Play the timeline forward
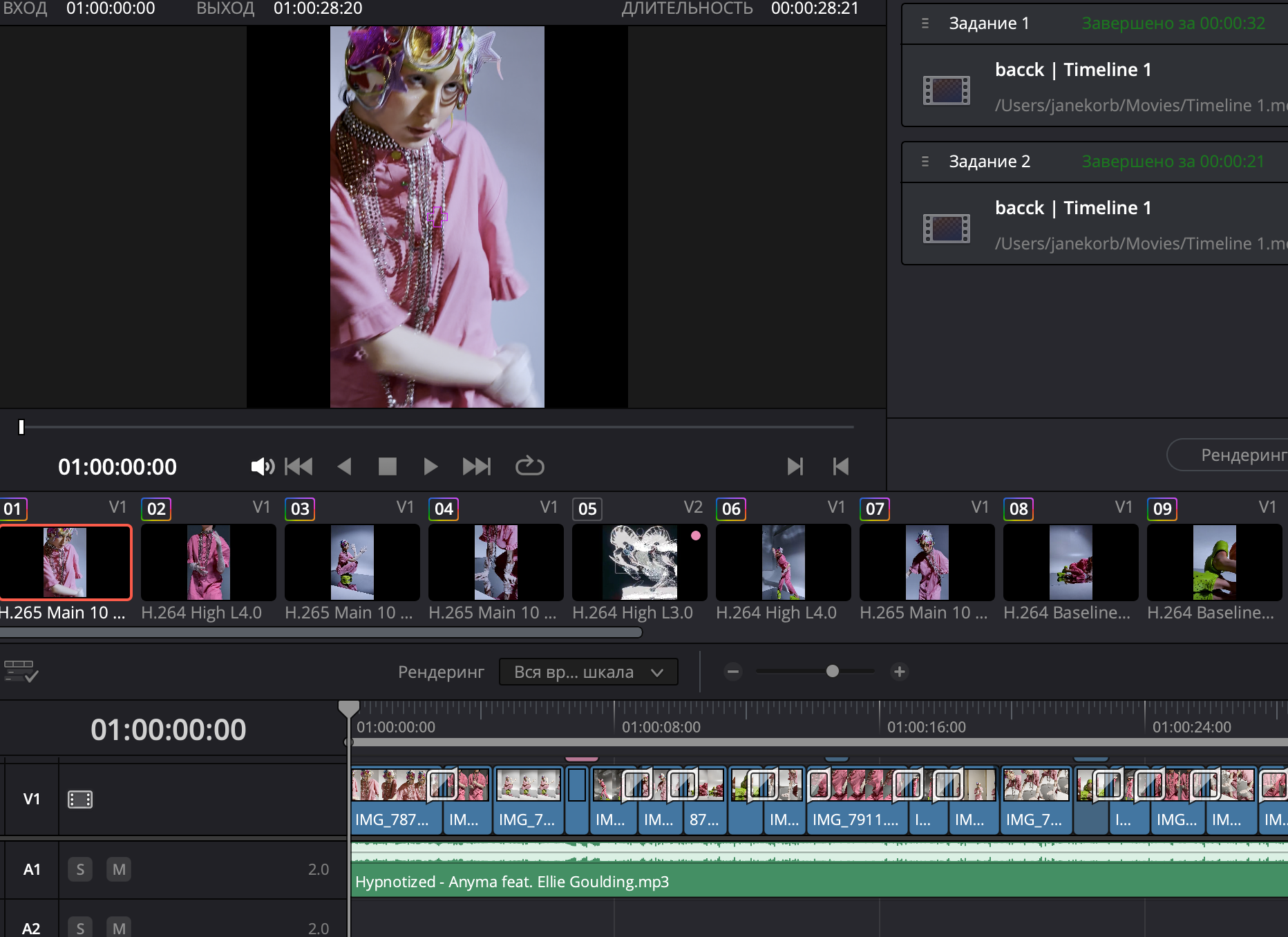This screenshot has width=1288, height=937. click(x=430, y=466)
